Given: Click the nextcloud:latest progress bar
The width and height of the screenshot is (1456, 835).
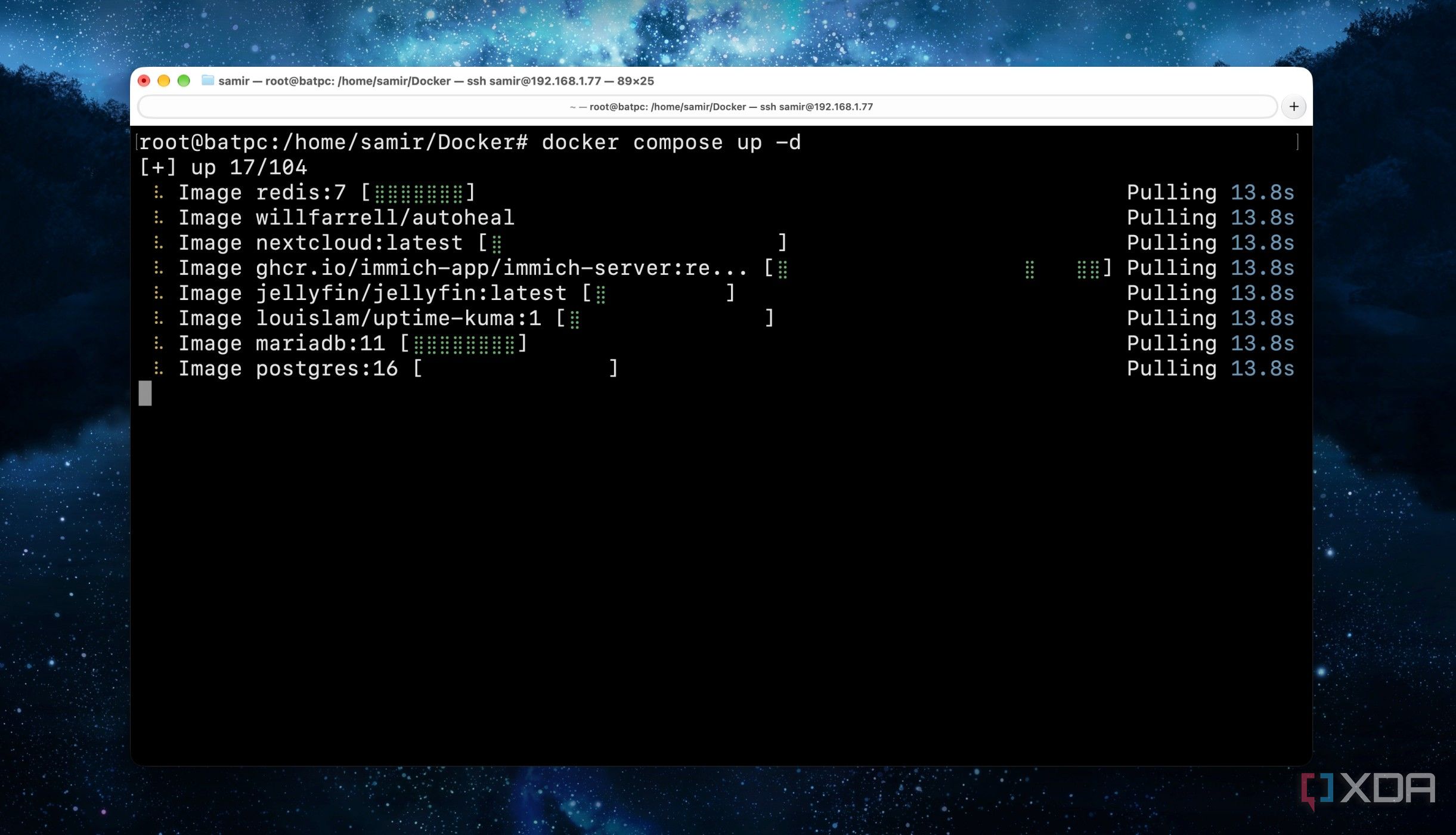Looking at the screenshot, I should point(633,242).
